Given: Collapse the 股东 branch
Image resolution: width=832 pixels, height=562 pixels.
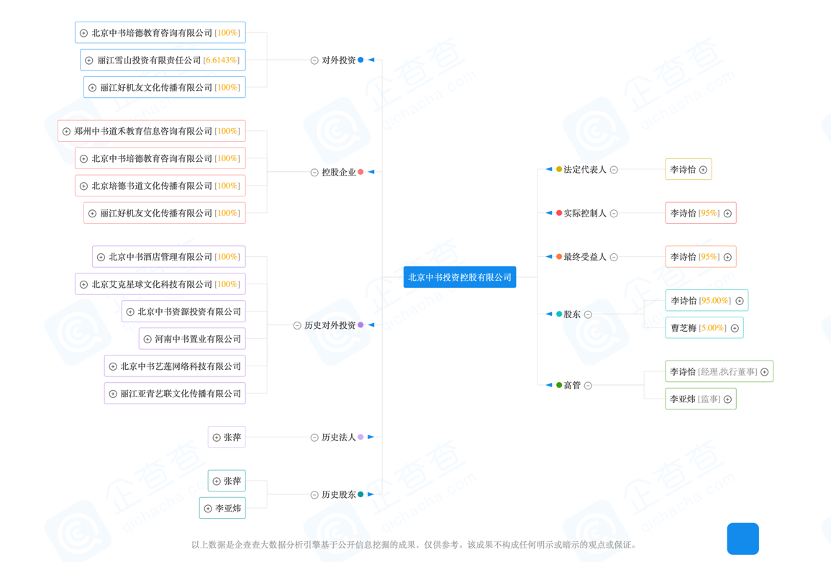Looking at the screenshot, I should point(588,314).
